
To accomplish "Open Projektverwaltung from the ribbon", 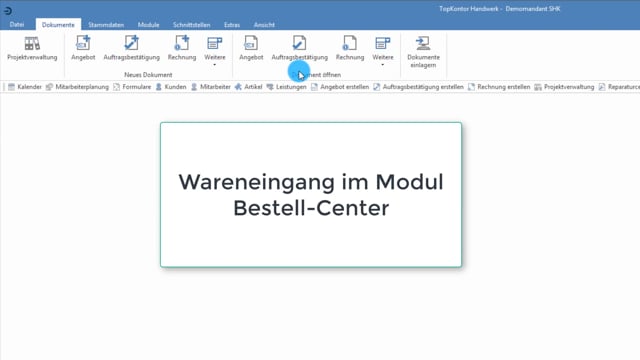I will pos(32,49).
